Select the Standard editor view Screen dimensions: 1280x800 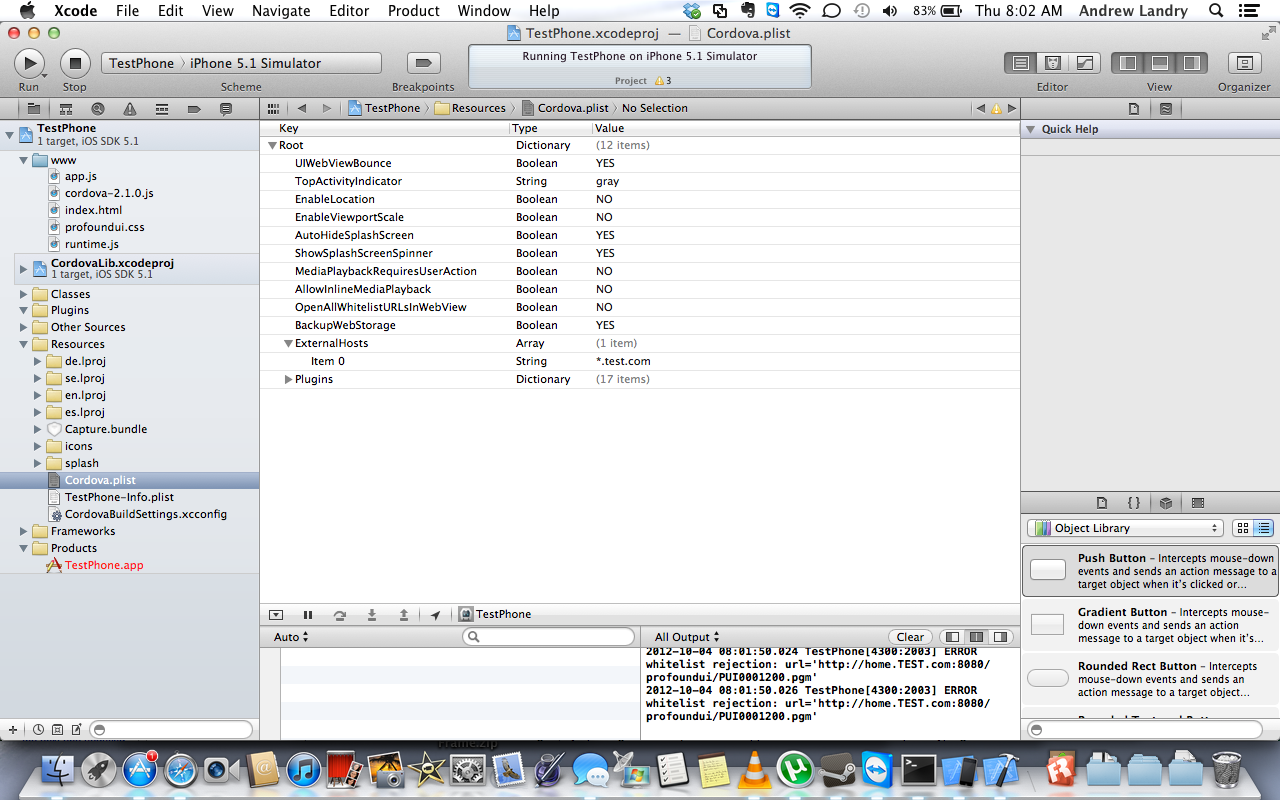click(1021, 63)
